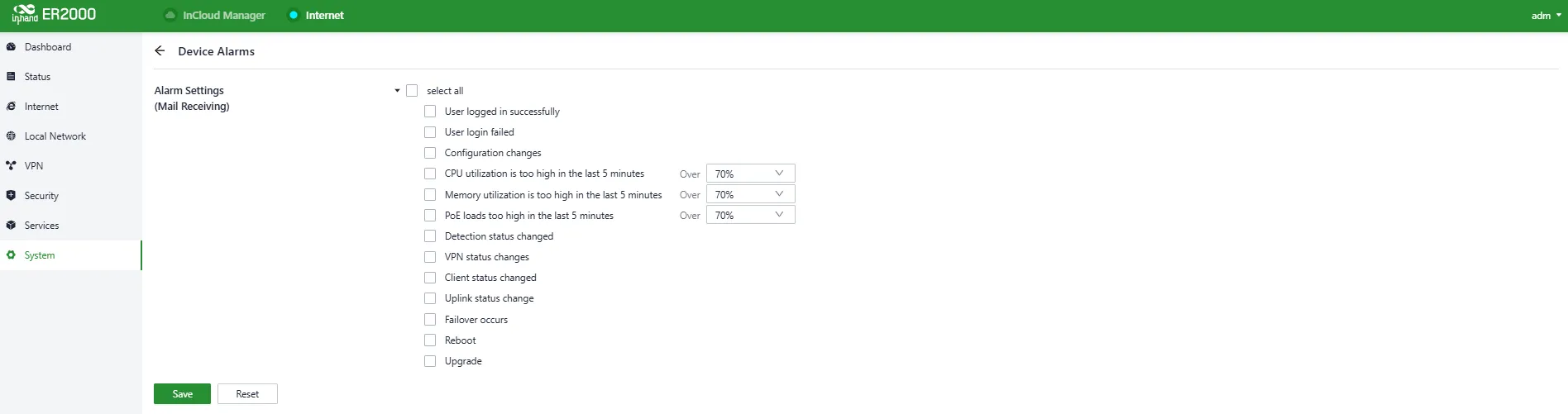Click the System gear icon

coord(11,255)
